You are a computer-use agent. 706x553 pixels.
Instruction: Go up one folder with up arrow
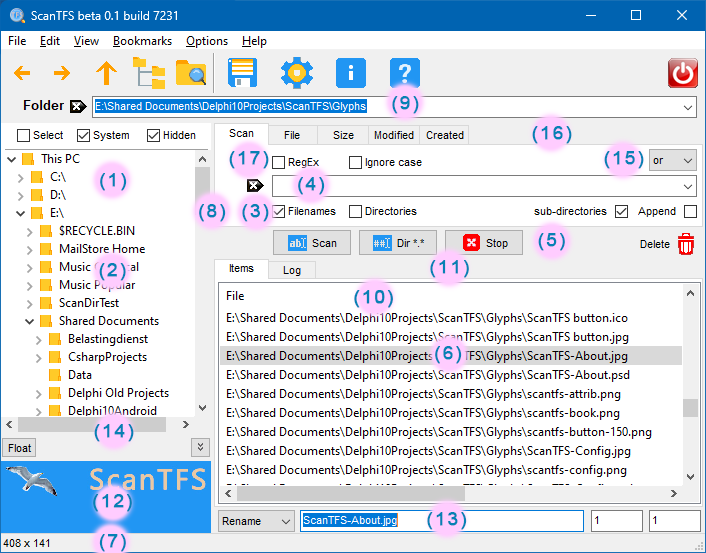(106, 73)
